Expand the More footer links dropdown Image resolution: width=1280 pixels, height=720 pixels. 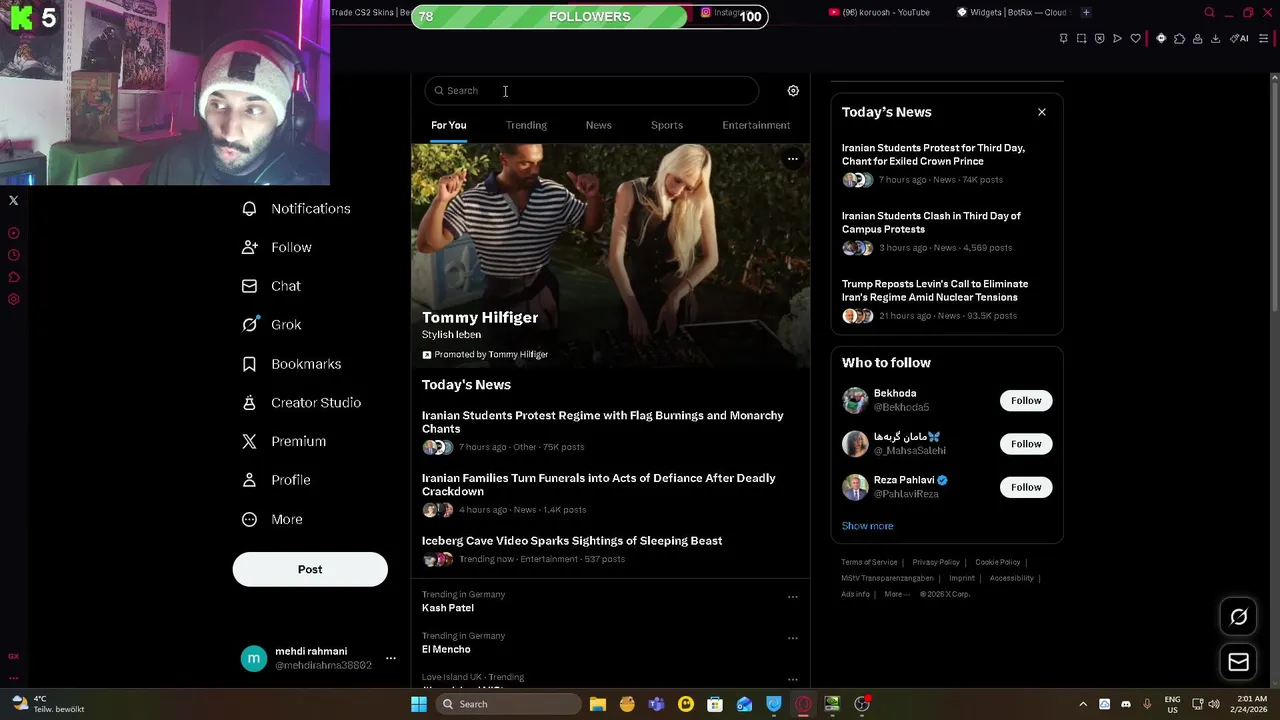tap(897, 594)
